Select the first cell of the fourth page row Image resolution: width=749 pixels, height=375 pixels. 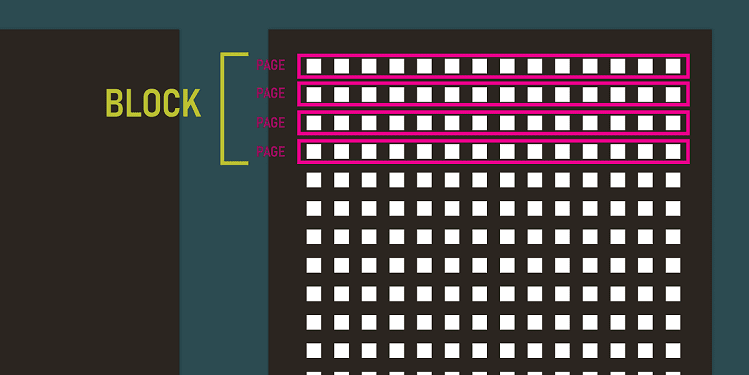tap(313, 151)
